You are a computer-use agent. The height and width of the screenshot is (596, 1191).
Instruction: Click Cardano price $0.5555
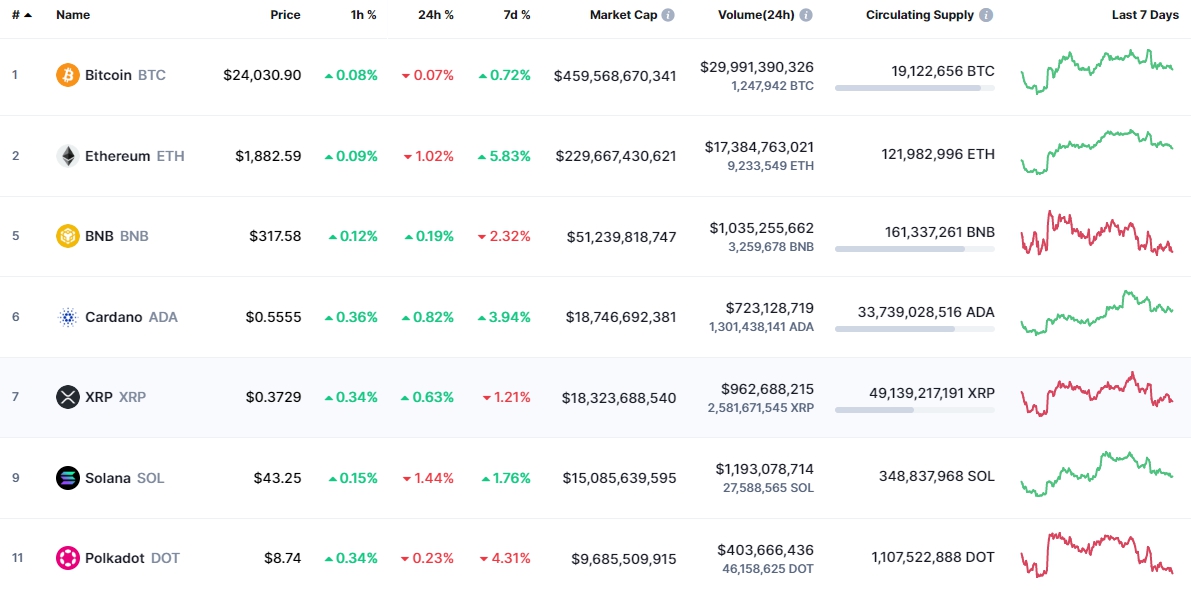[x=273, y=317]
